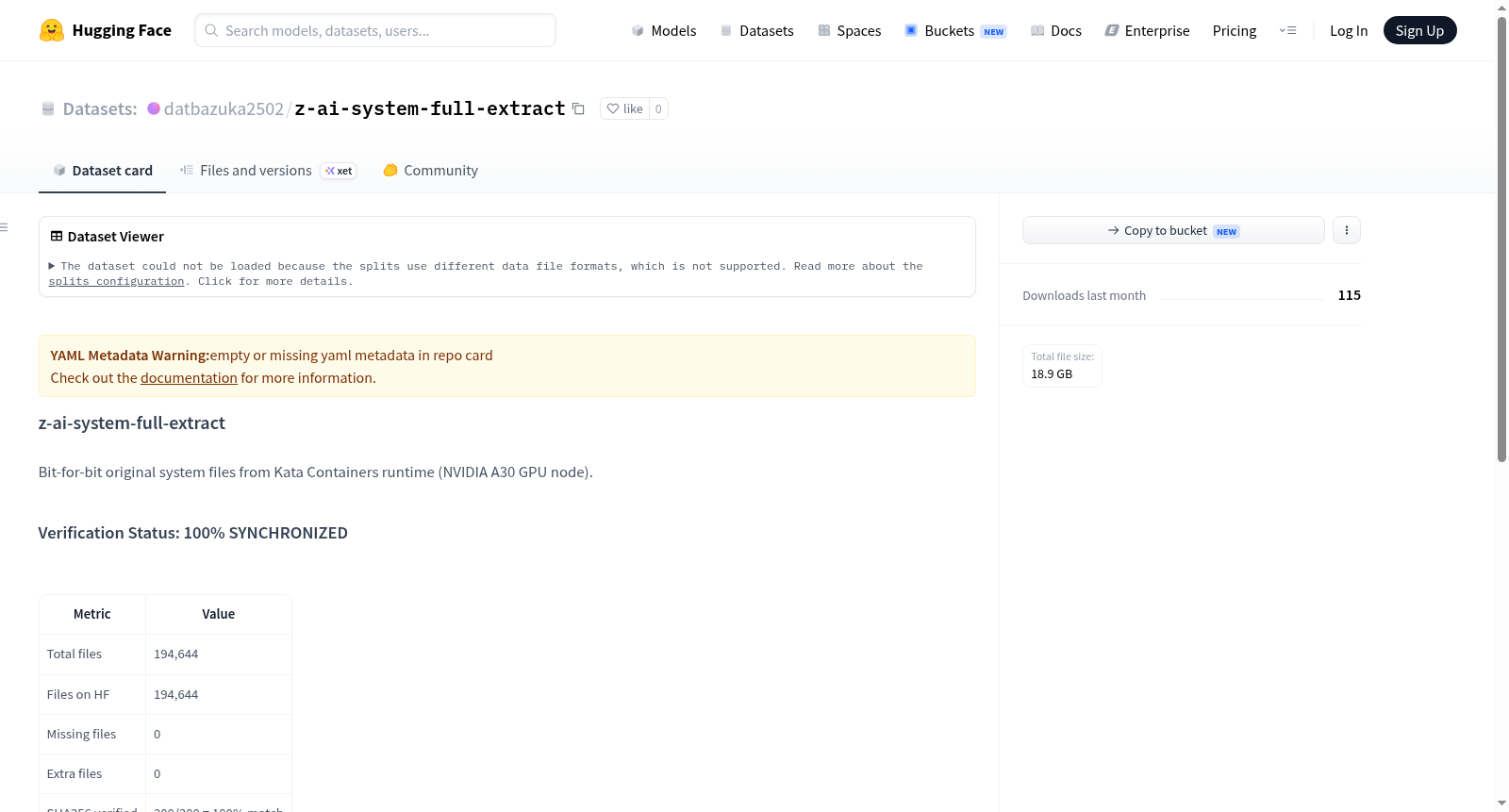This screenshot has width=1509, height=812.
Task: Click the Value column header
Action: click(219, 614)
